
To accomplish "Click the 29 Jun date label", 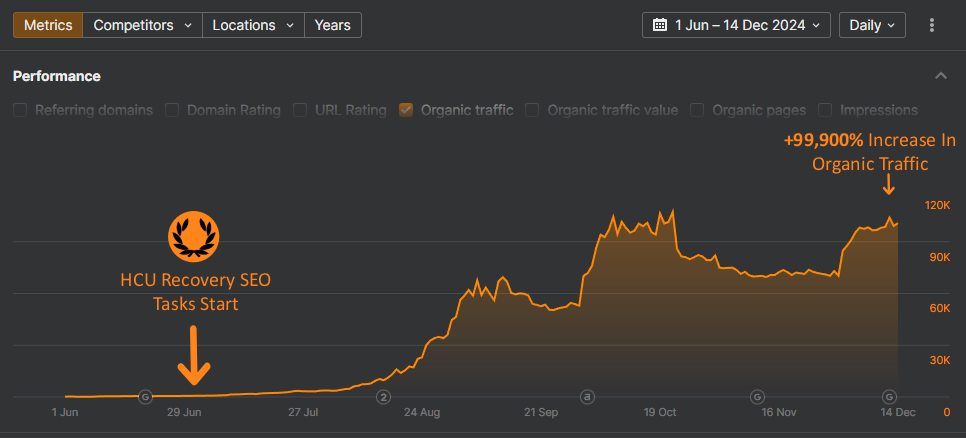I will coord(184,412).
